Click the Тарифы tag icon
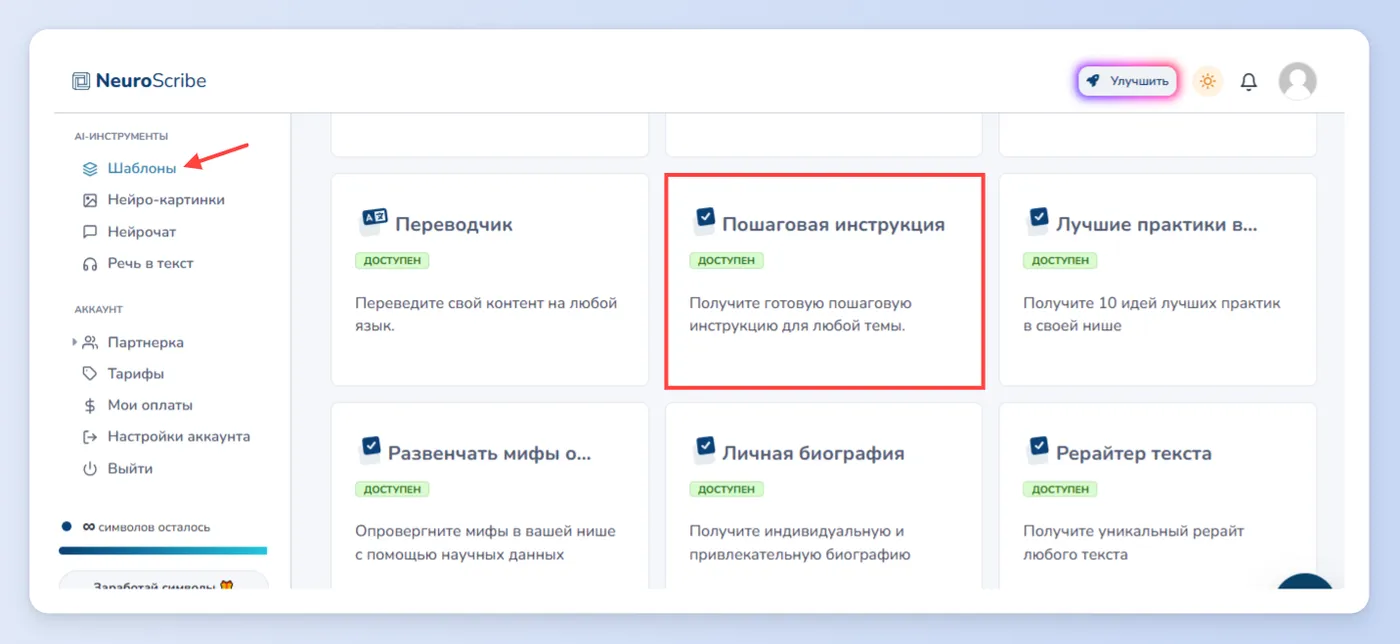The image size is (1400, 644). 90,374
